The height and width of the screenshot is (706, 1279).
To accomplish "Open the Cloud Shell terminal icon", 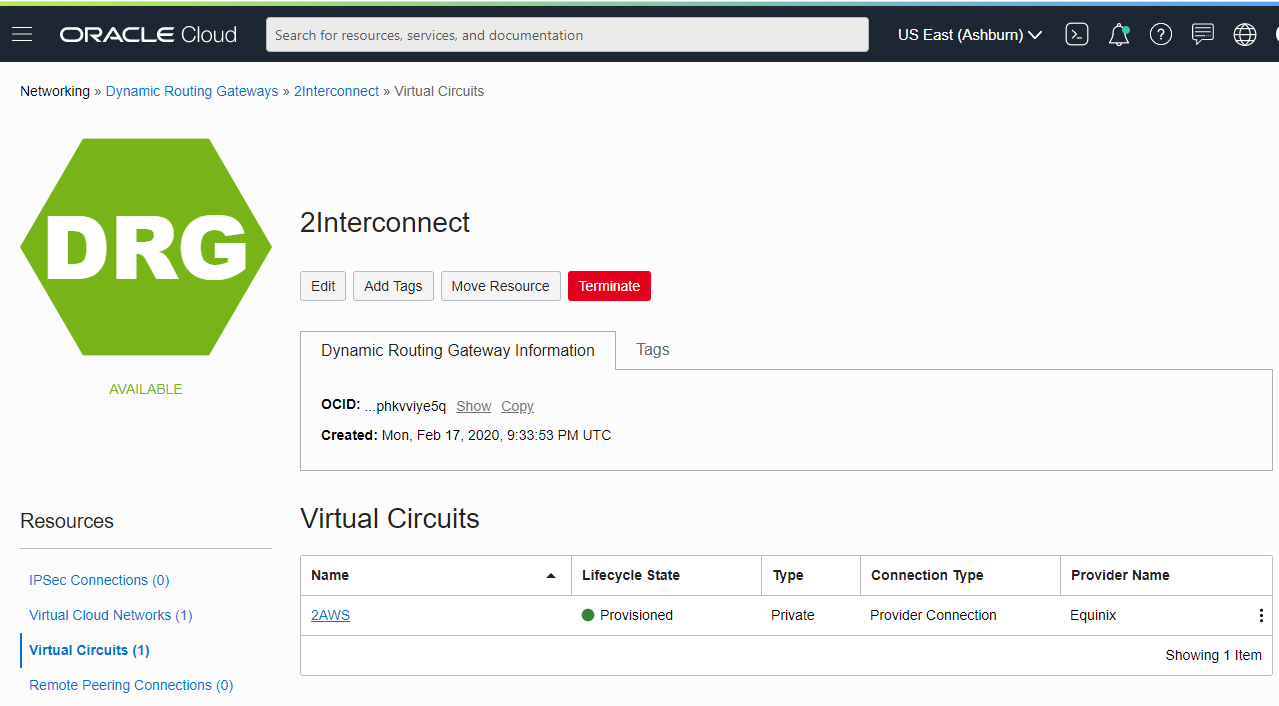I will click(1077, 35).
